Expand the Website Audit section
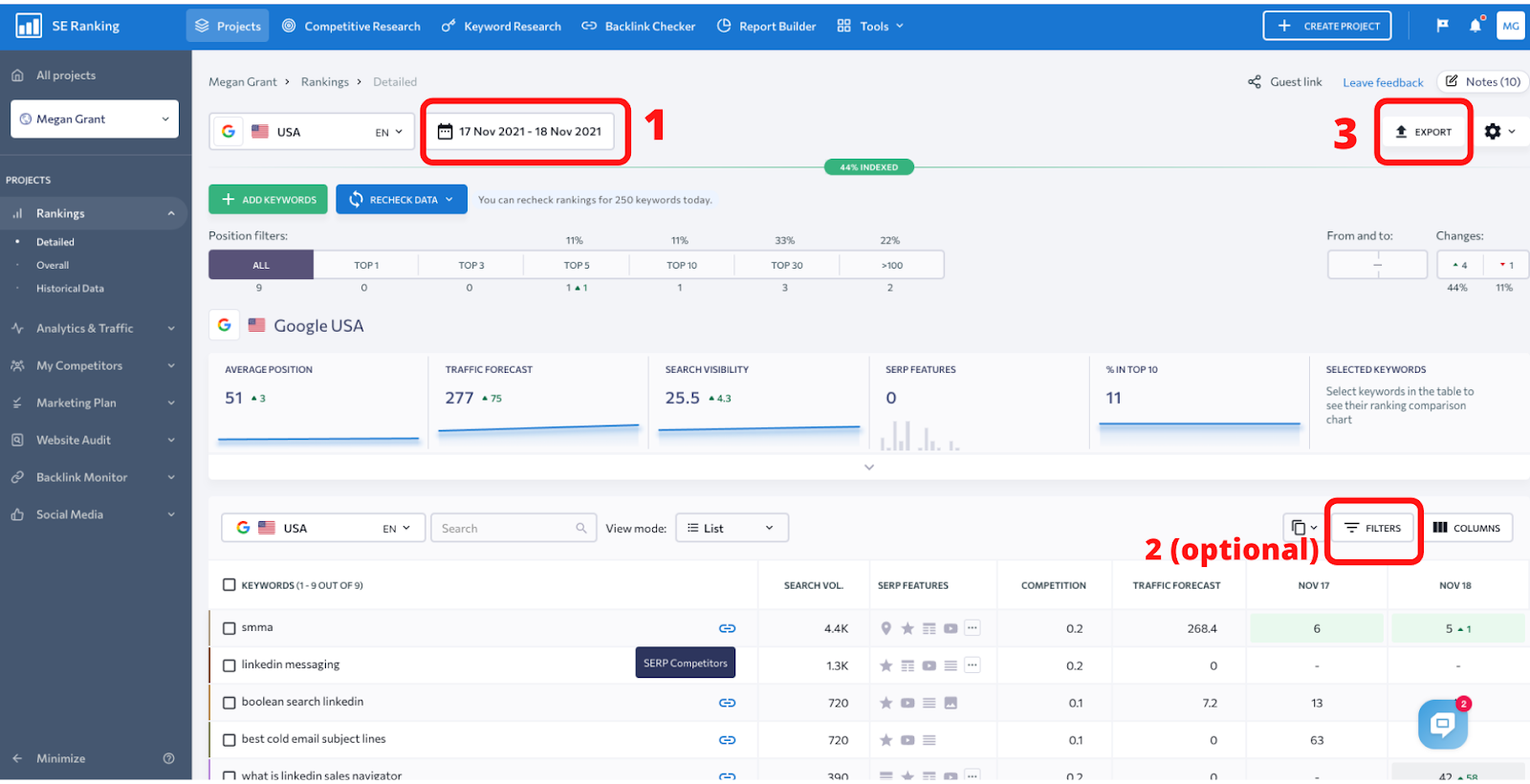1530x784 pixels. (x=94, y=440)
